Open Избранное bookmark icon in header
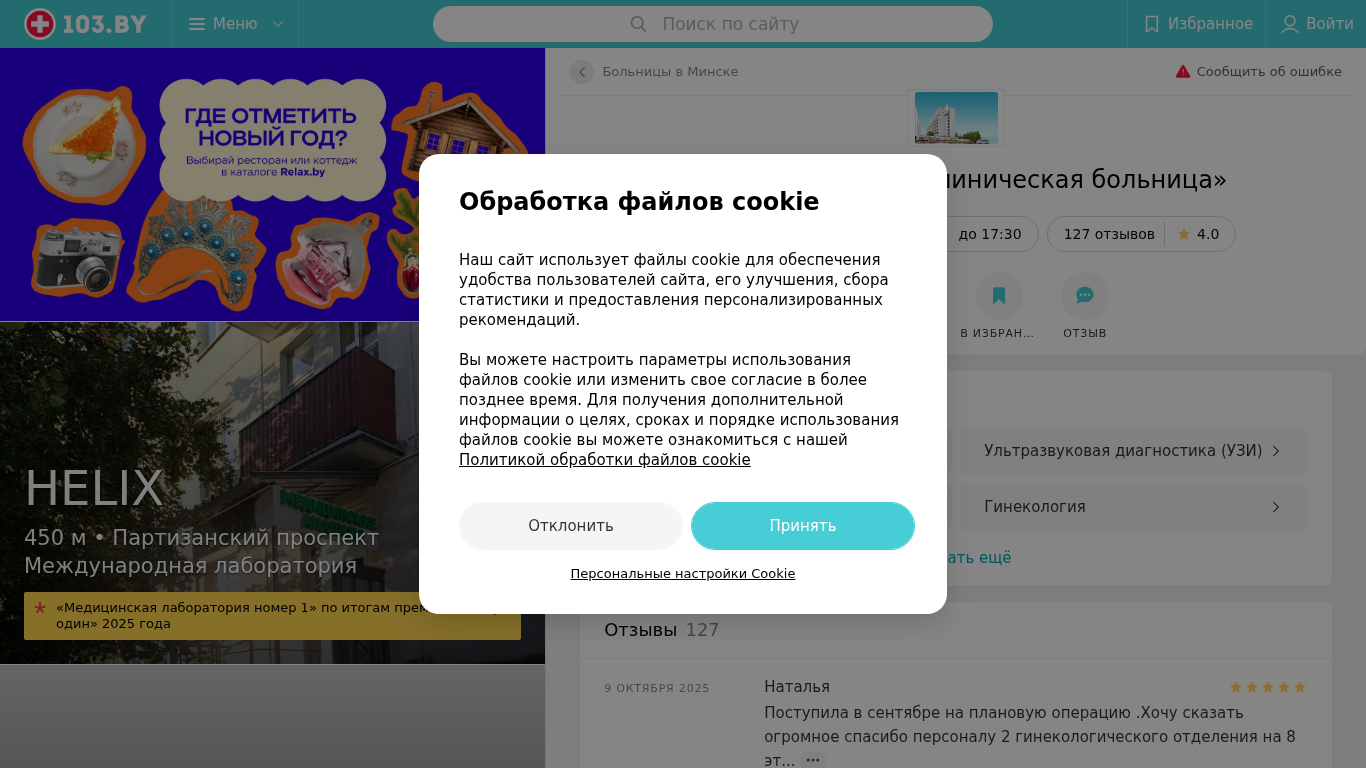Screen dimensions: 1366x768 pos(1152,24)
